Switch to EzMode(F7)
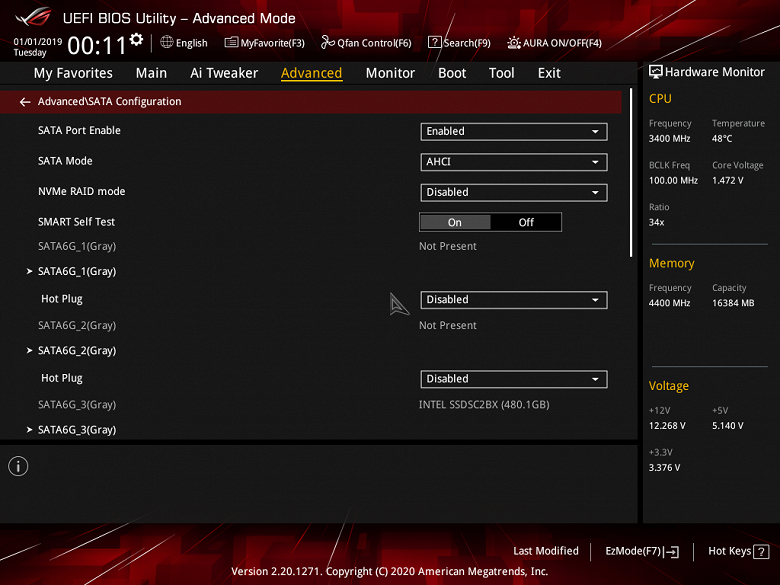Screen dimensions: 780x585 coord(642,551)
